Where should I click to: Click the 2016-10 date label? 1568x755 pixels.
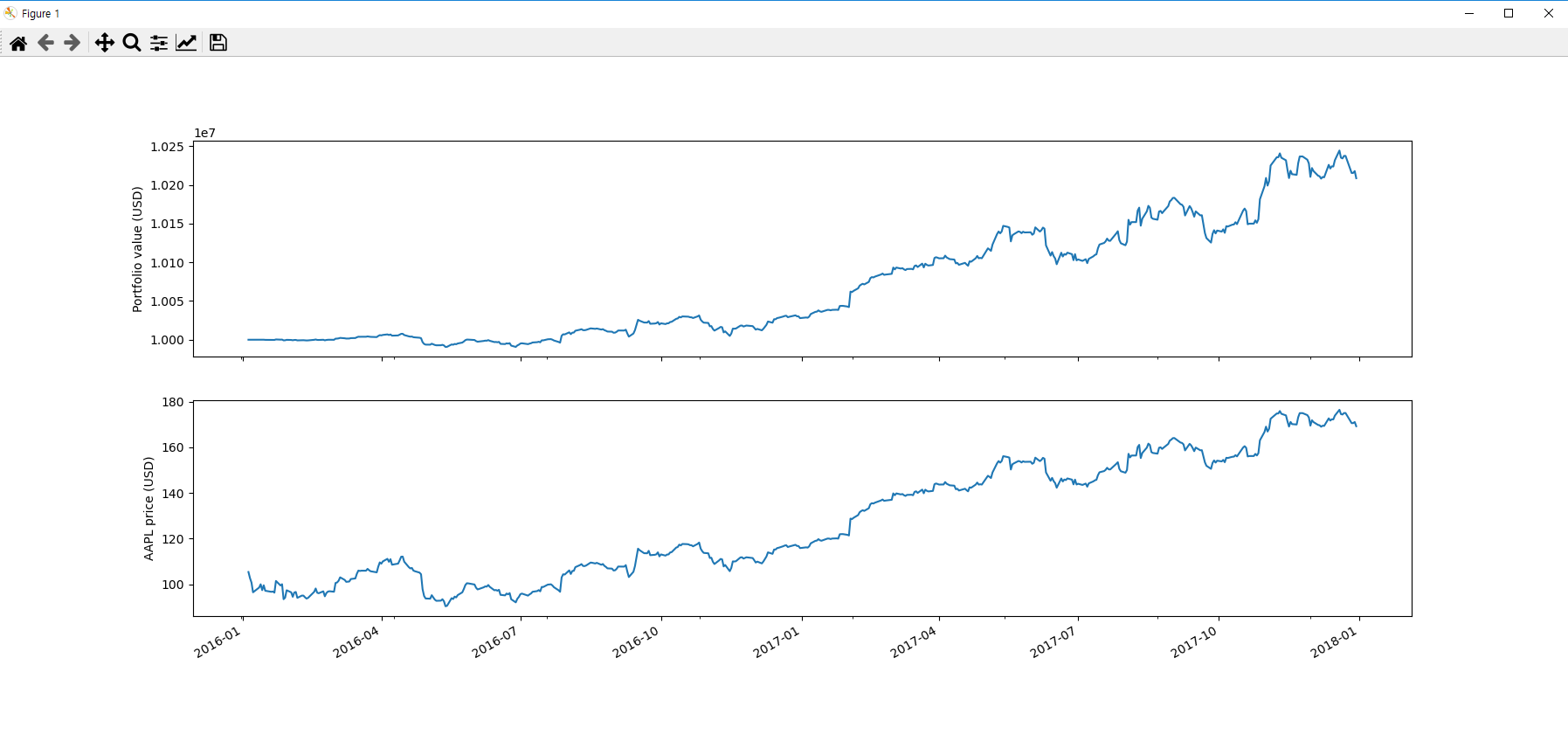pyautogui.click(x=635, y=642)
